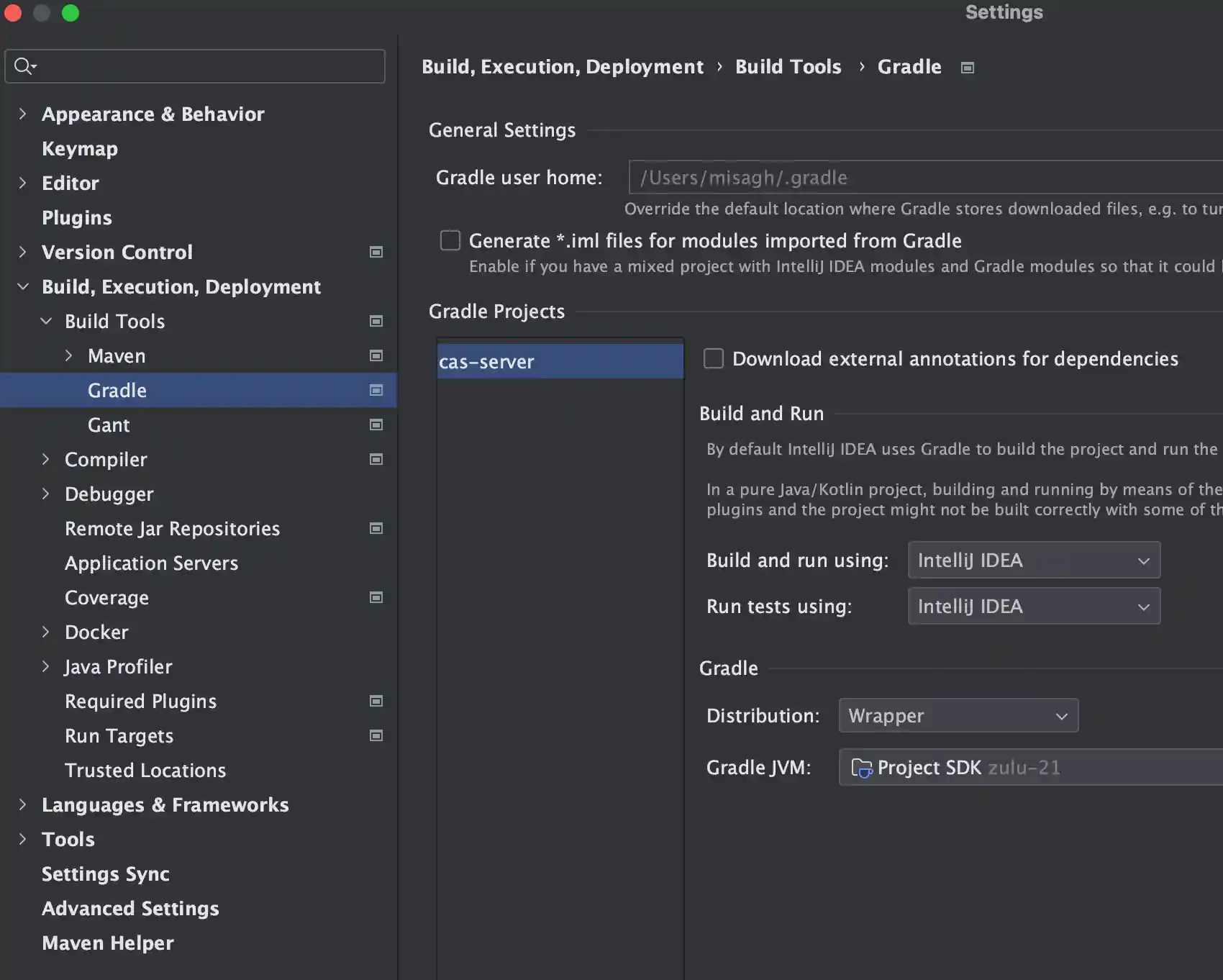Open Application Servers settings
This screenshot has height=980, width=1223.
coord(151,563)
